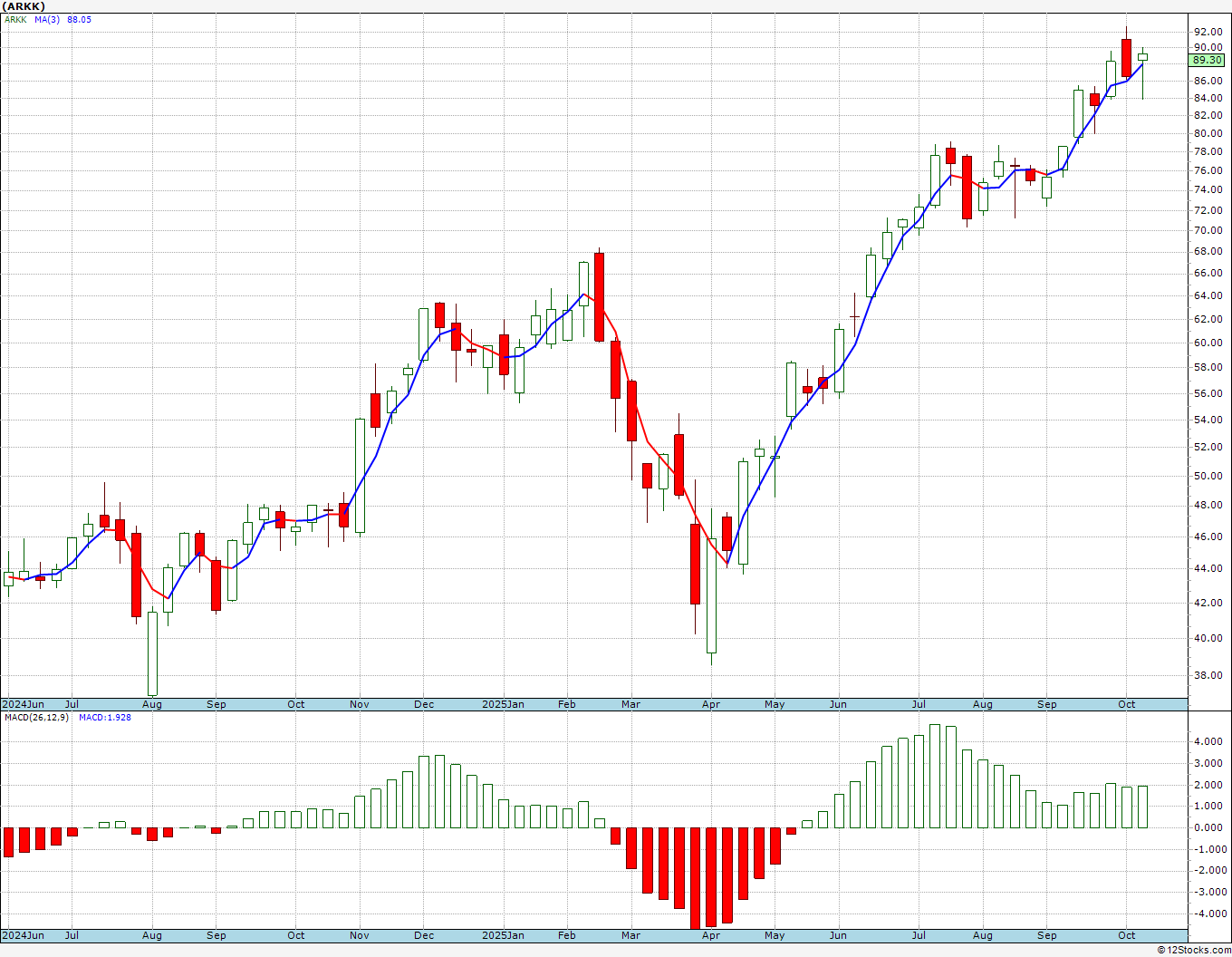Select "Nov" on the MACD panel date axis
1232x957 pixels.
pyautogui.click(x=360, y=935)
